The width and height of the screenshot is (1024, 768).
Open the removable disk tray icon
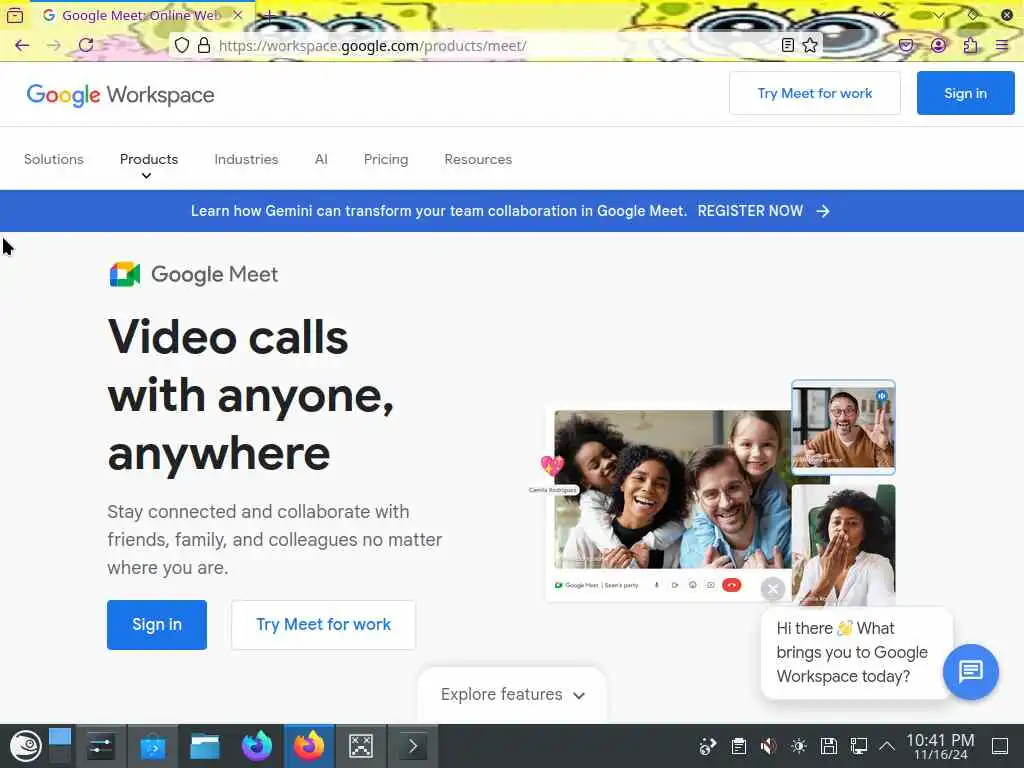tap(829, 746)
